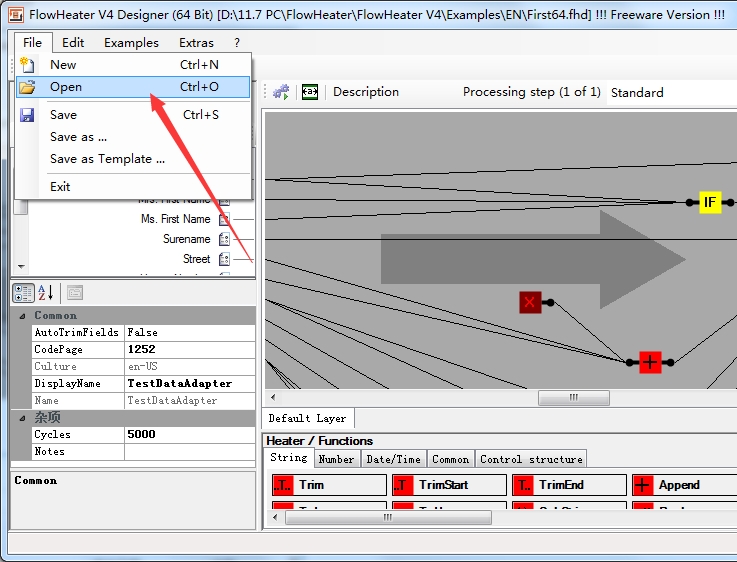Sort properties alphabetically with A-Z icon
Viewport: 737px width, 562px height.
(x=46, y=293)
